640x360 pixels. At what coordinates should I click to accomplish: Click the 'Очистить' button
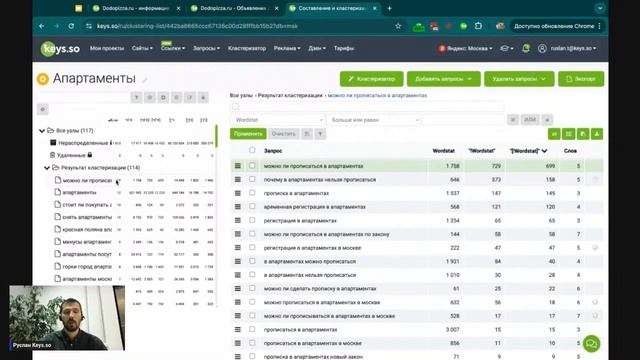[x=283, y=134]
